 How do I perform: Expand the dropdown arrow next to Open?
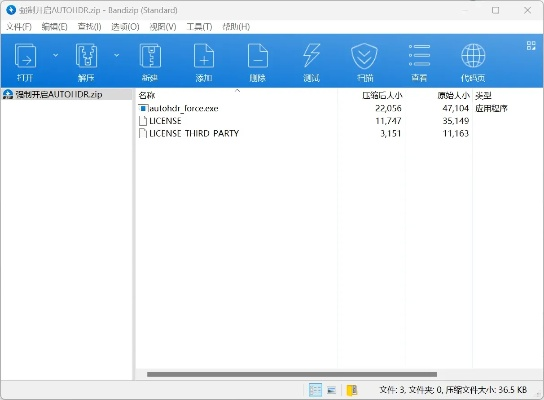(56, 55)
